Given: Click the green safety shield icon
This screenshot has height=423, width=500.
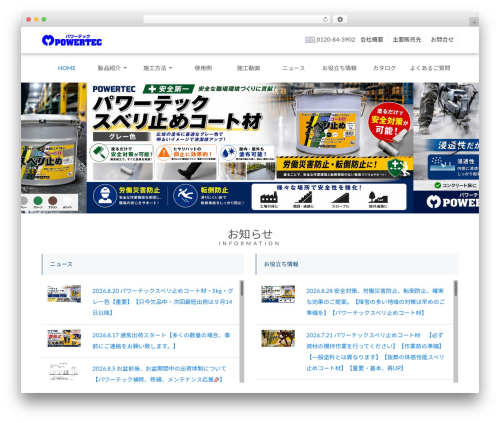Looking at the screenshot, I should click(395, 167).
